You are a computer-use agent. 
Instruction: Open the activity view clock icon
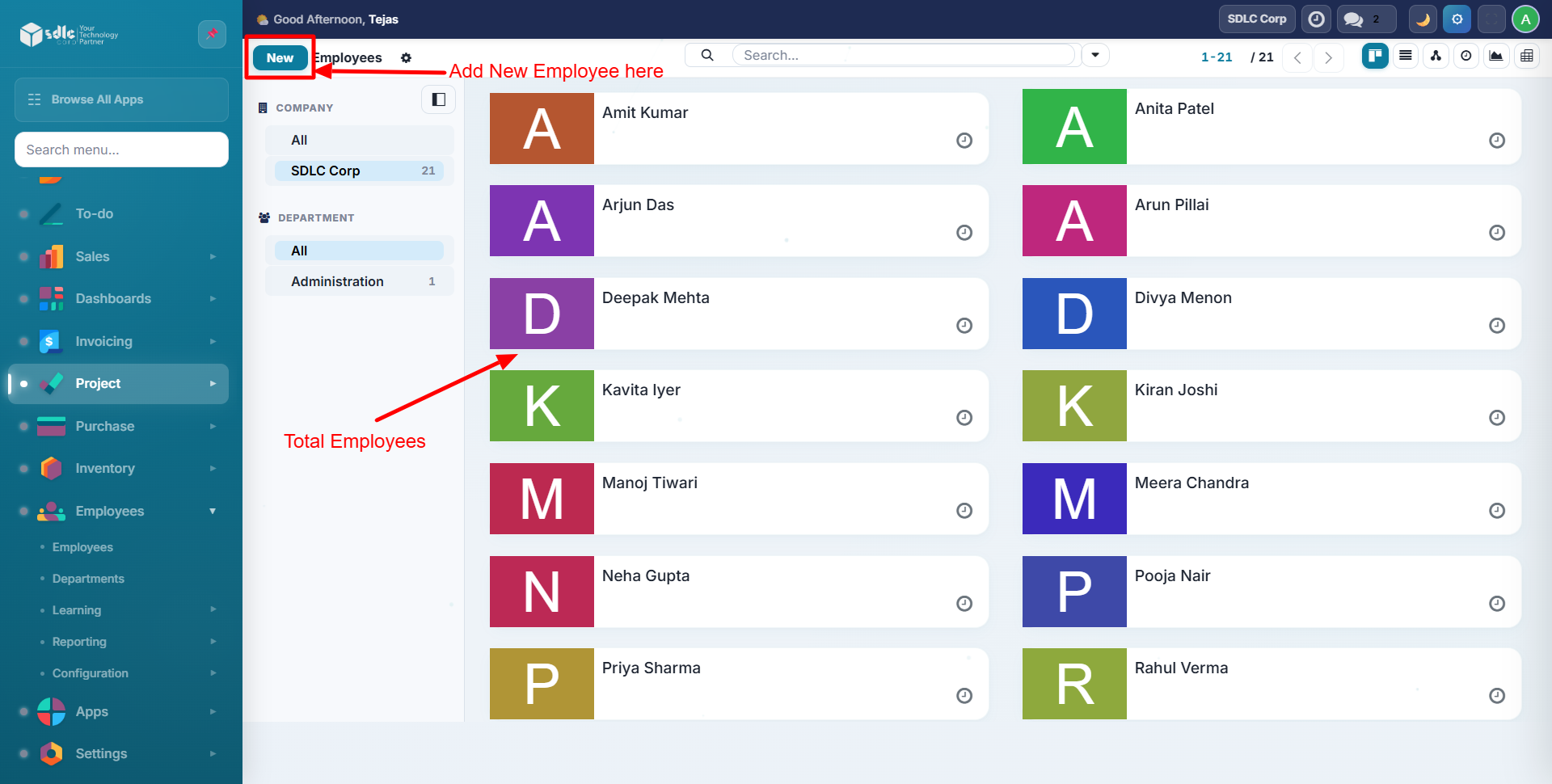1466,56
